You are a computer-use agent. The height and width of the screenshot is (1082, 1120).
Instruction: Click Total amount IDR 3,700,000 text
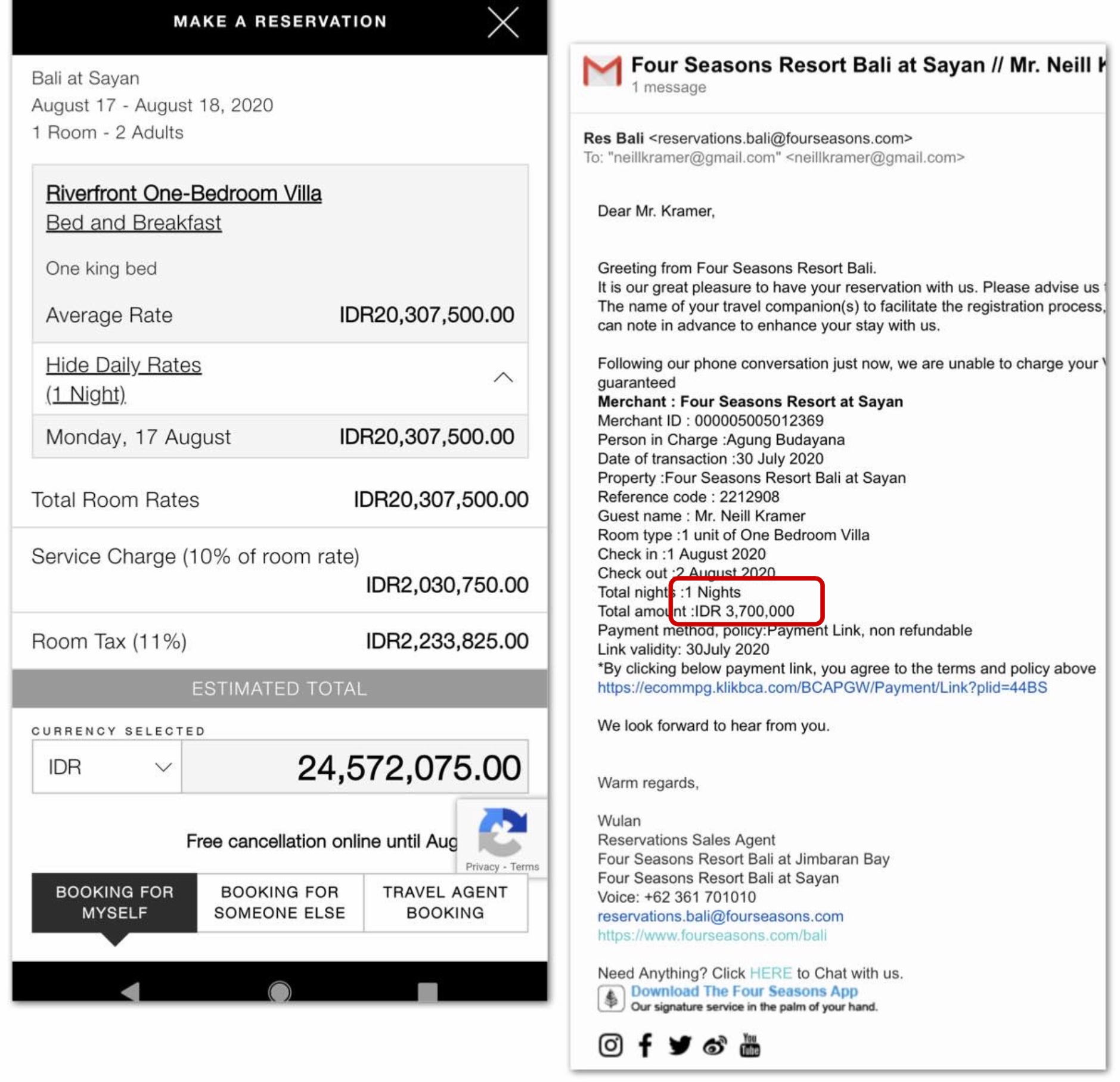[696, 611]
